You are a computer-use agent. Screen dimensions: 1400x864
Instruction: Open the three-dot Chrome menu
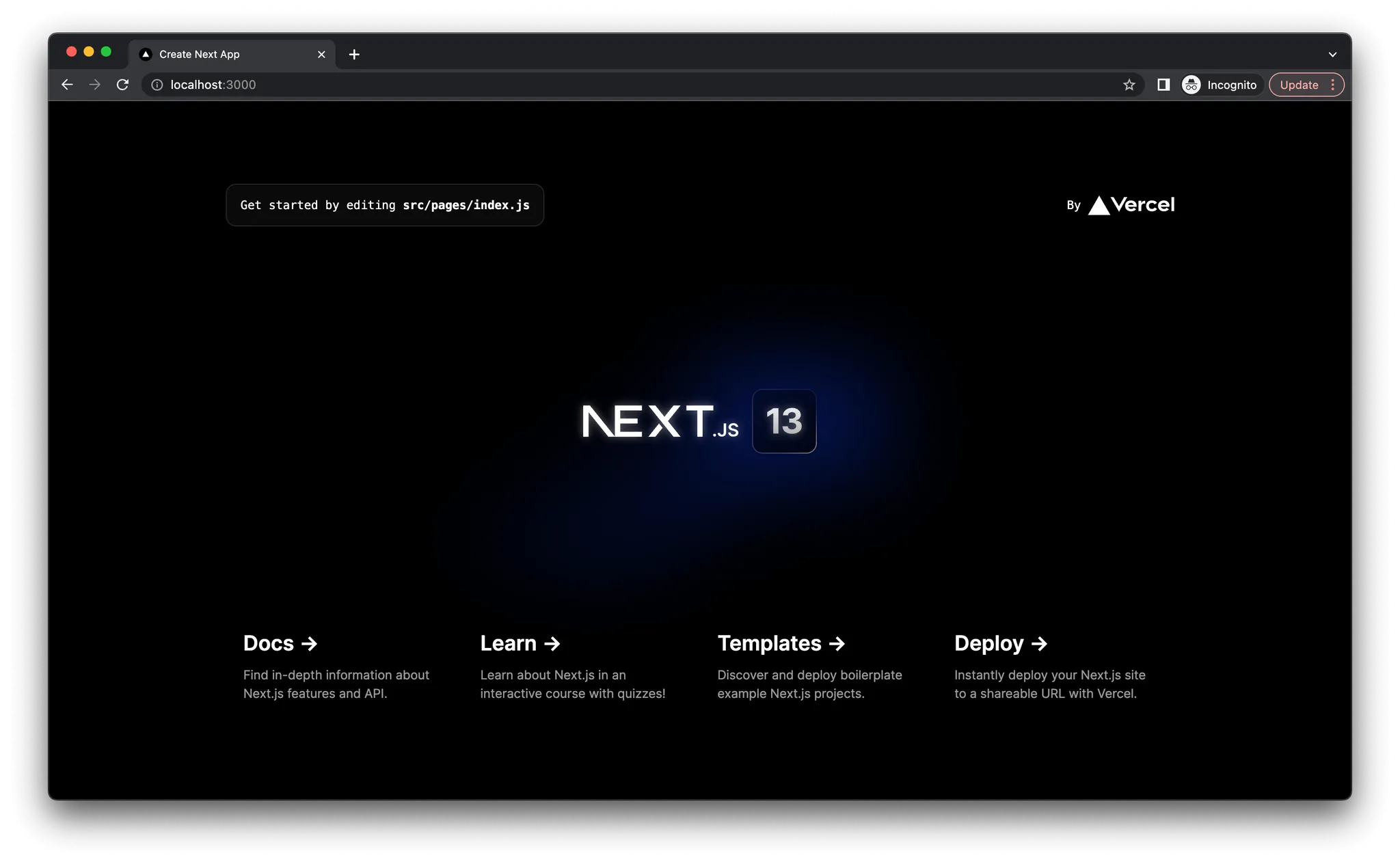point(1333,85)
